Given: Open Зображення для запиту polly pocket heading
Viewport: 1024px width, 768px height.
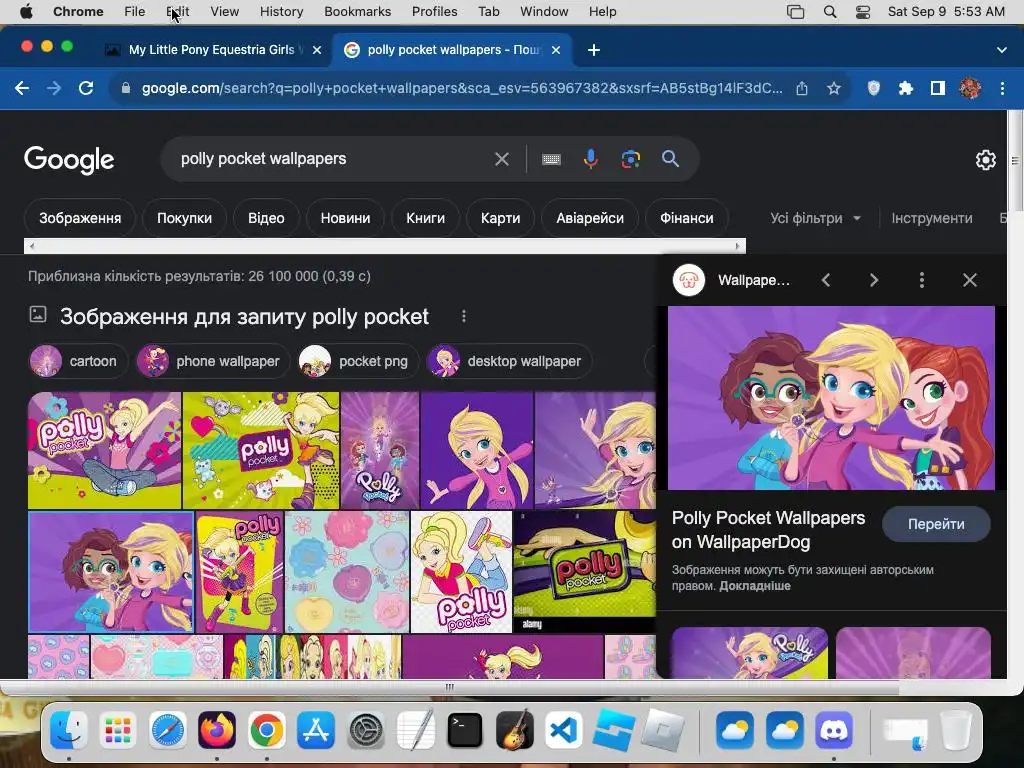Looking at the screenshot, I should 244,317.
